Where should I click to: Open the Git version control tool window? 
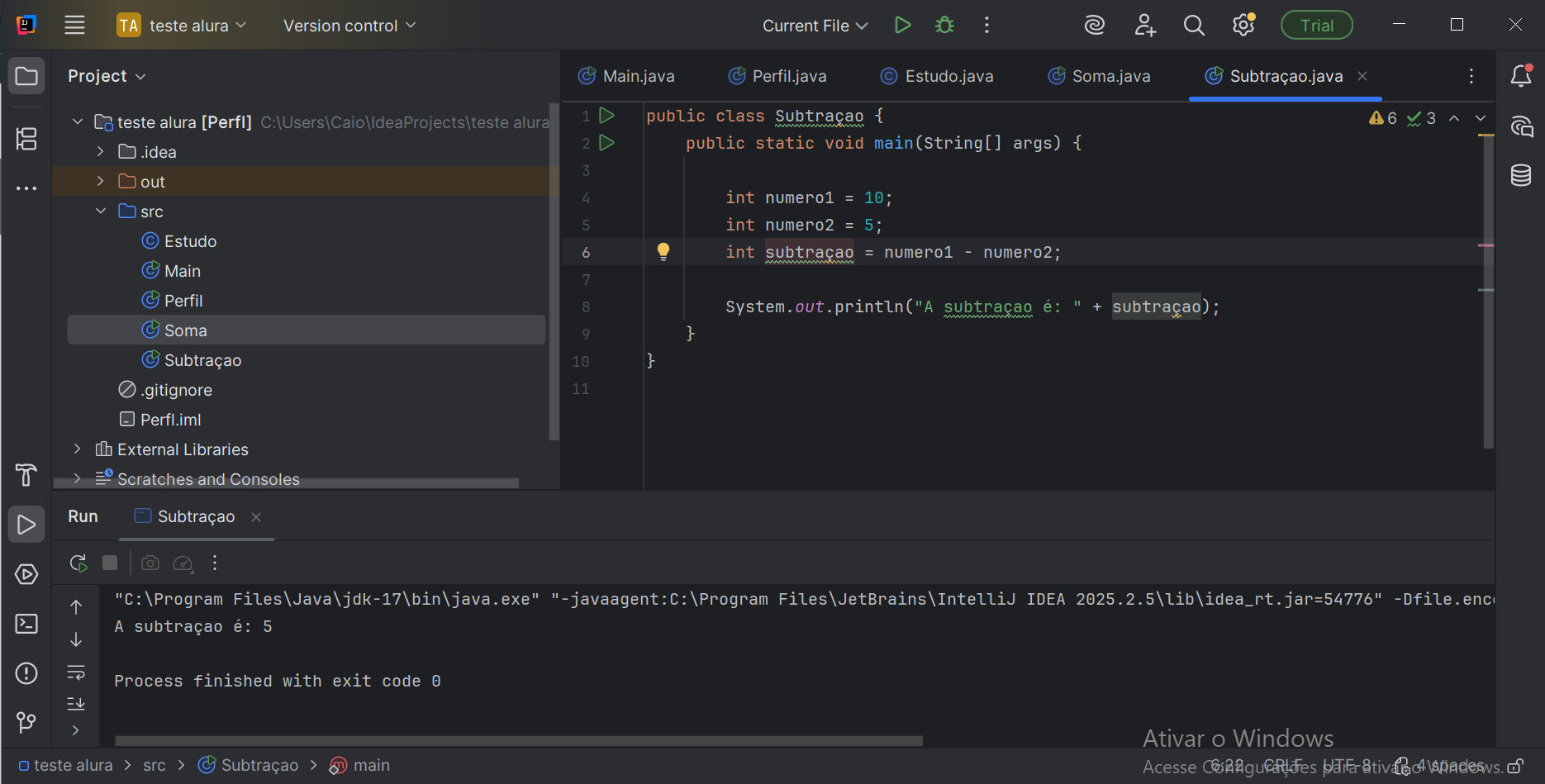point(26,723)
